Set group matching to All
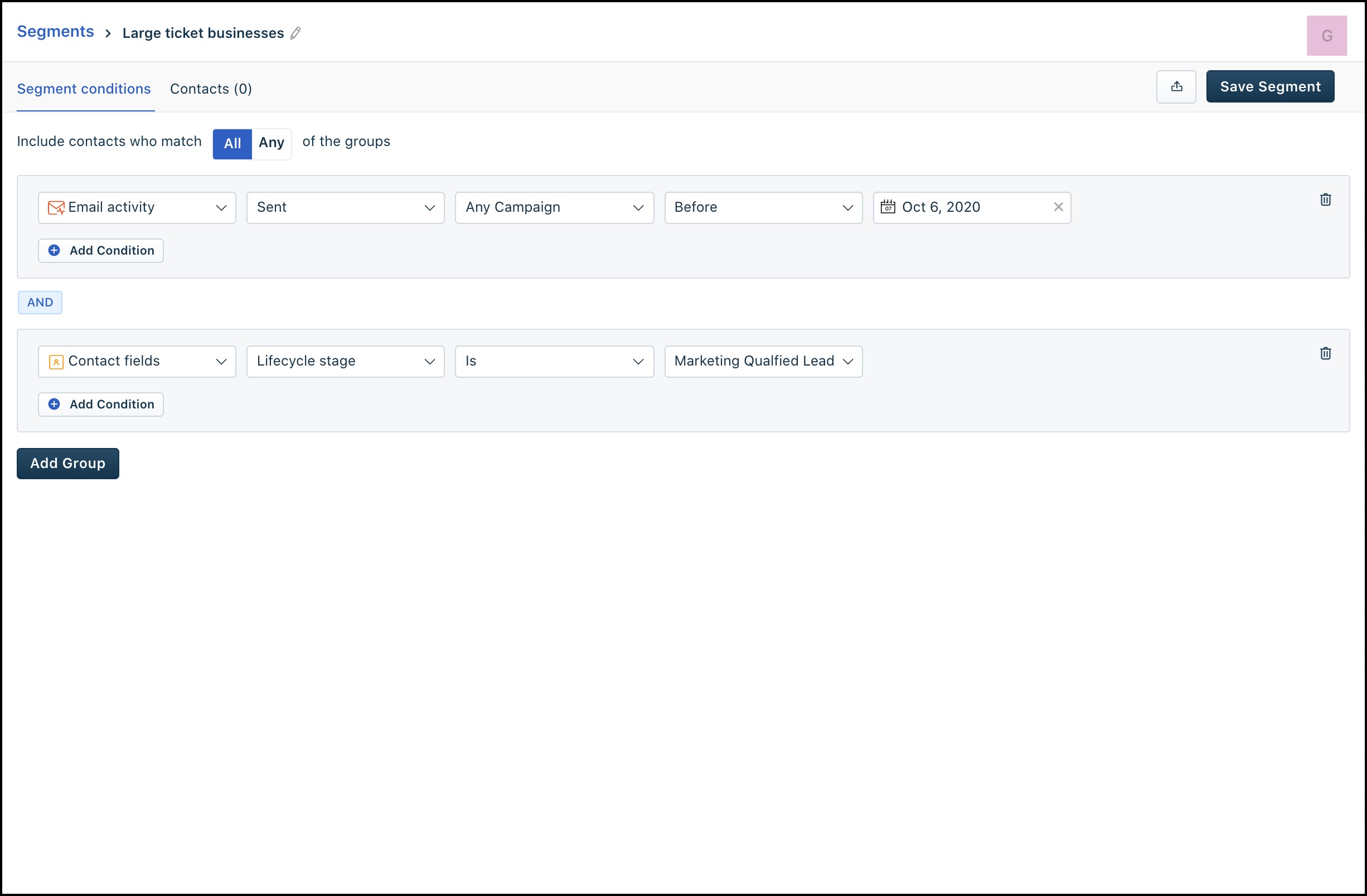This screenshot has height=896, width=1367. [x=232, y=144]
